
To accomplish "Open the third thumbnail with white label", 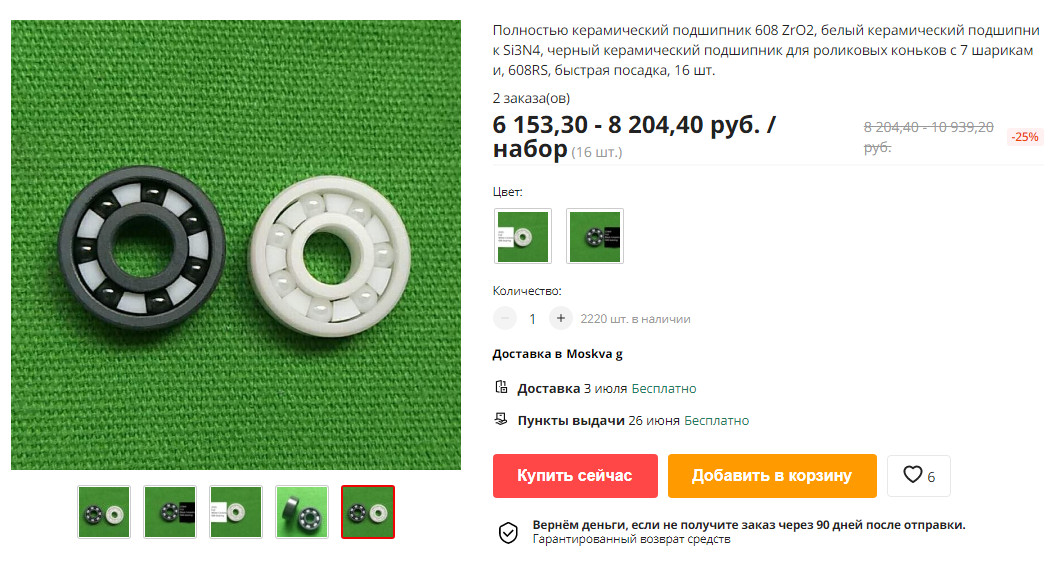I will tap(236, 512).
